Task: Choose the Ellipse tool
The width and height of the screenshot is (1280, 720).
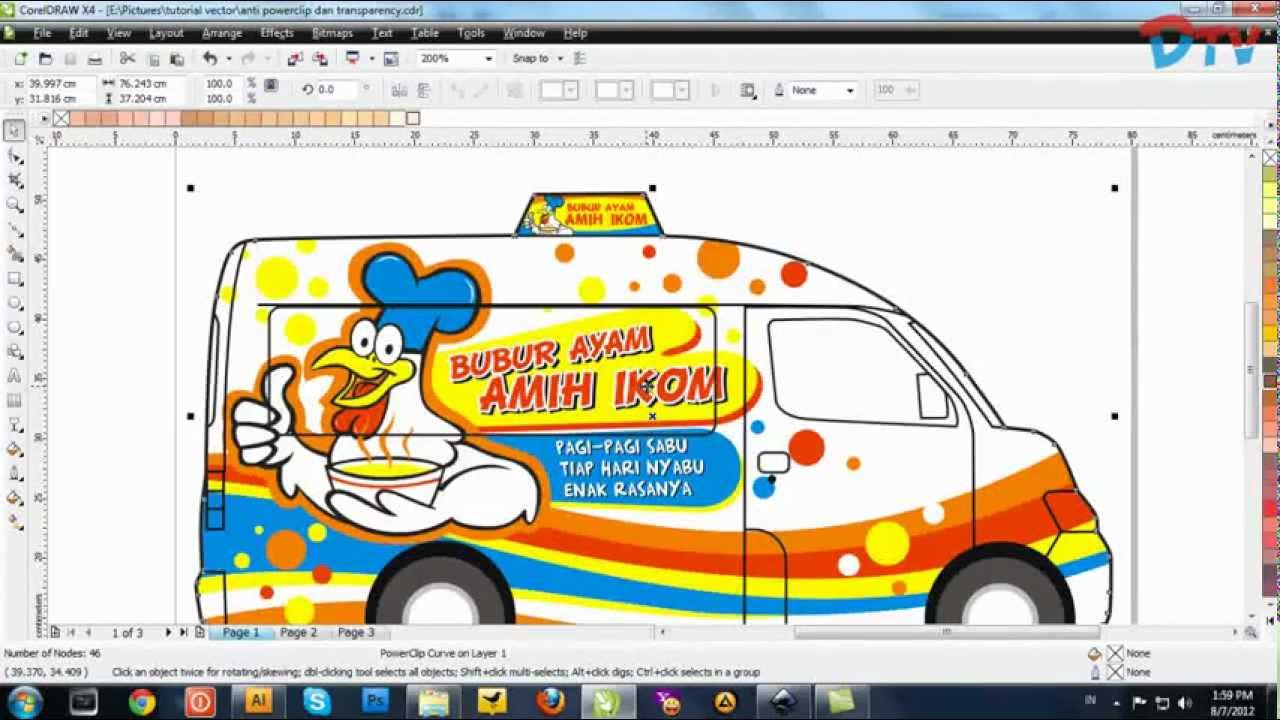Action: tap(14, 303)
